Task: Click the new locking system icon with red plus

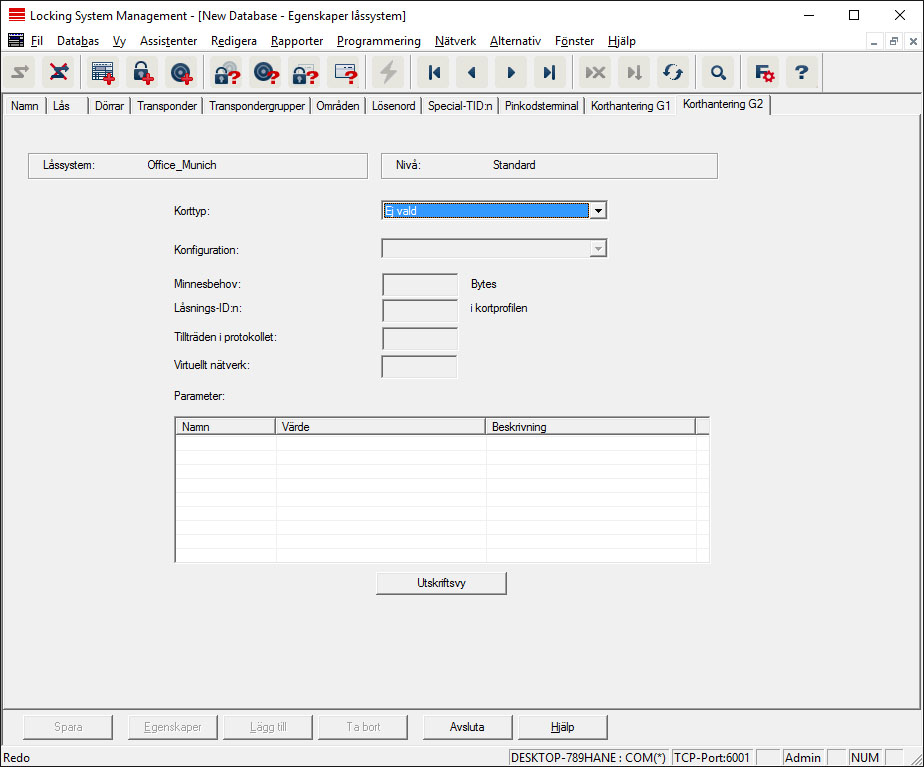Action: tap(103, 73)
